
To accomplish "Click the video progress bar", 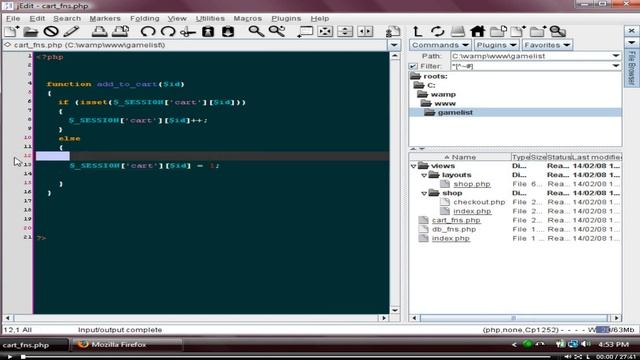I will tap(286, 357).
